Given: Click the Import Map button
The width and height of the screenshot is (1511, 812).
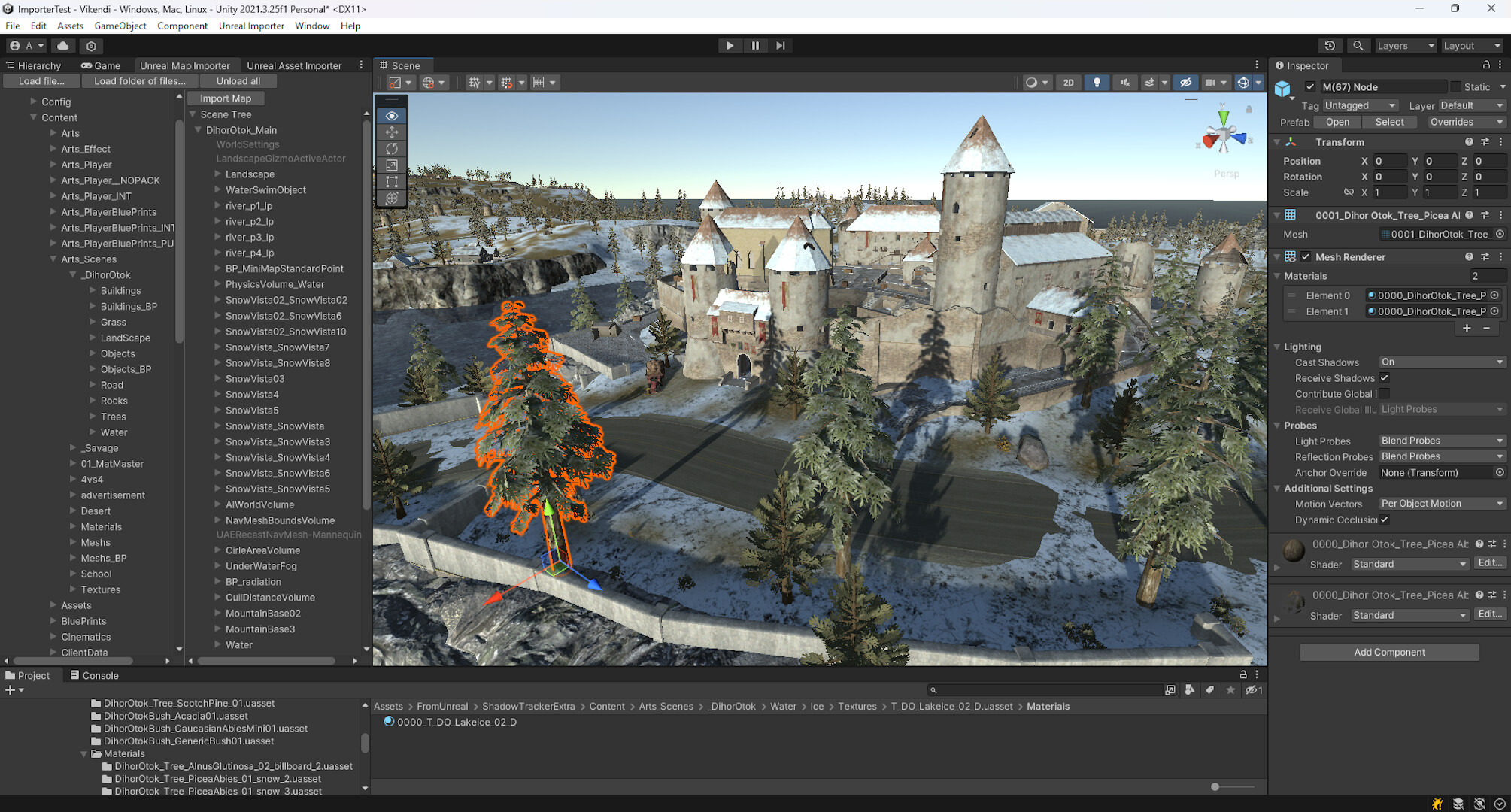Looking at the screenshot, I should [x=225, y=98].
